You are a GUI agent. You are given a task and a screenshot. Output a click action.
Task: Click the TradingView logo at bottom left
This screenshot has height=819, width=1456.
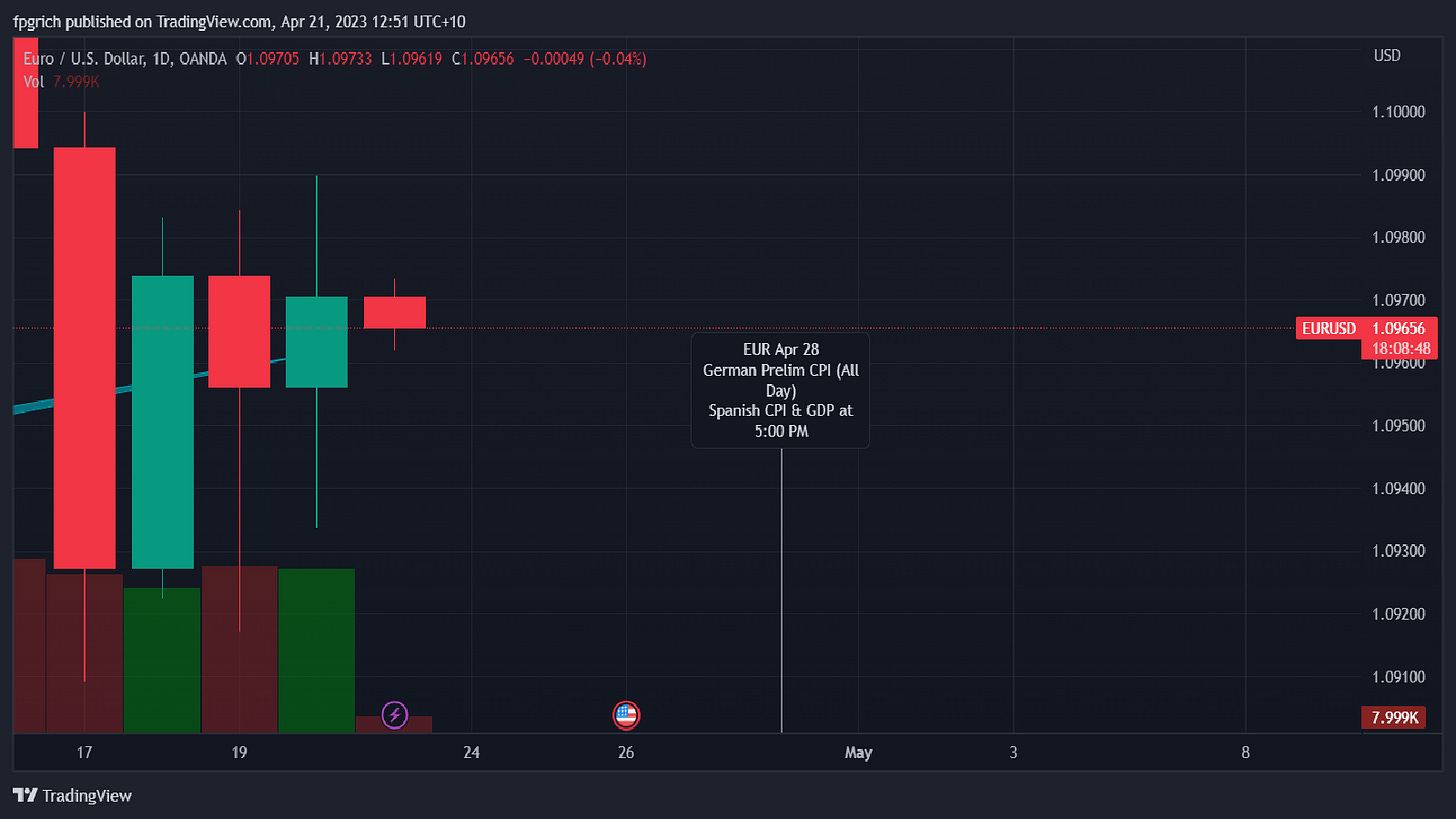[72, 796]
